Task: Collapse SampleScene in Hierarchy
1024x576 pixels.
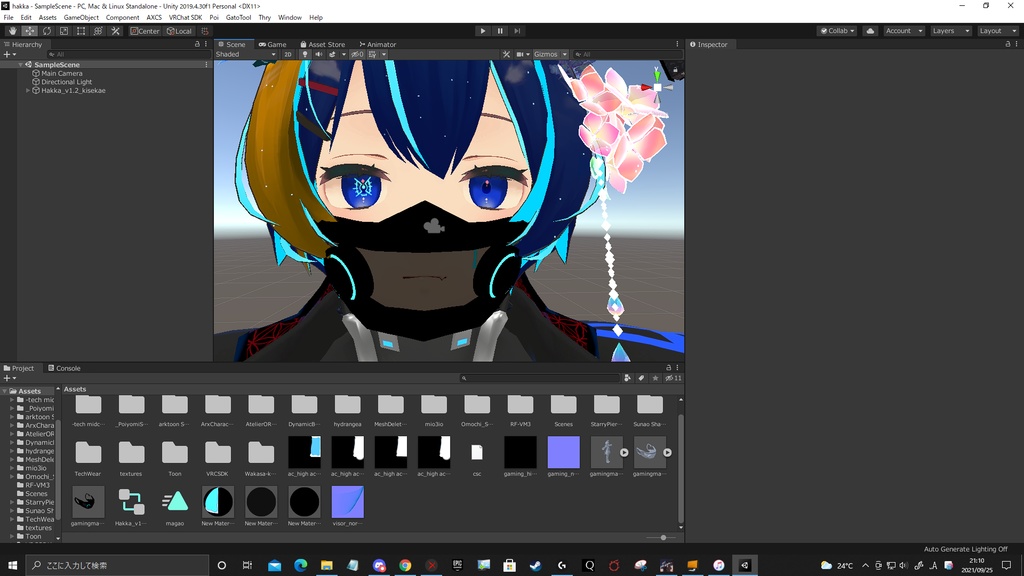Action: [20, 65]
